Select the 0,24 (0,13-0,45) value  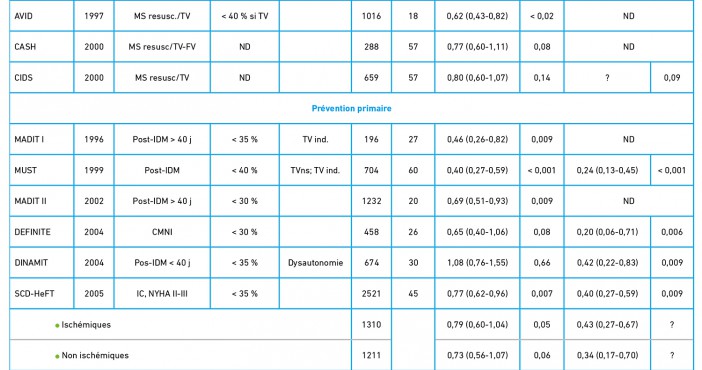pos(607,170)
